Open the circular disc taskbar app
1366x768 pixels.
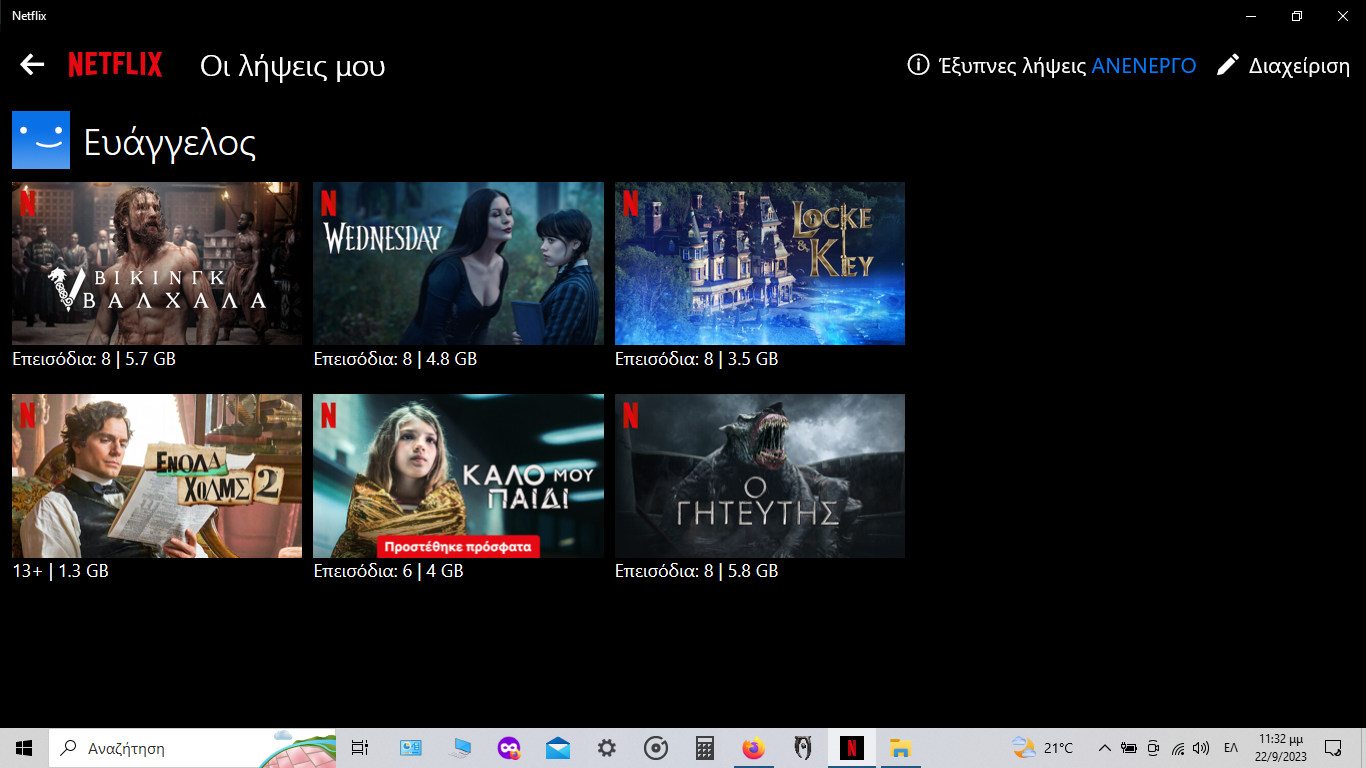656,748
